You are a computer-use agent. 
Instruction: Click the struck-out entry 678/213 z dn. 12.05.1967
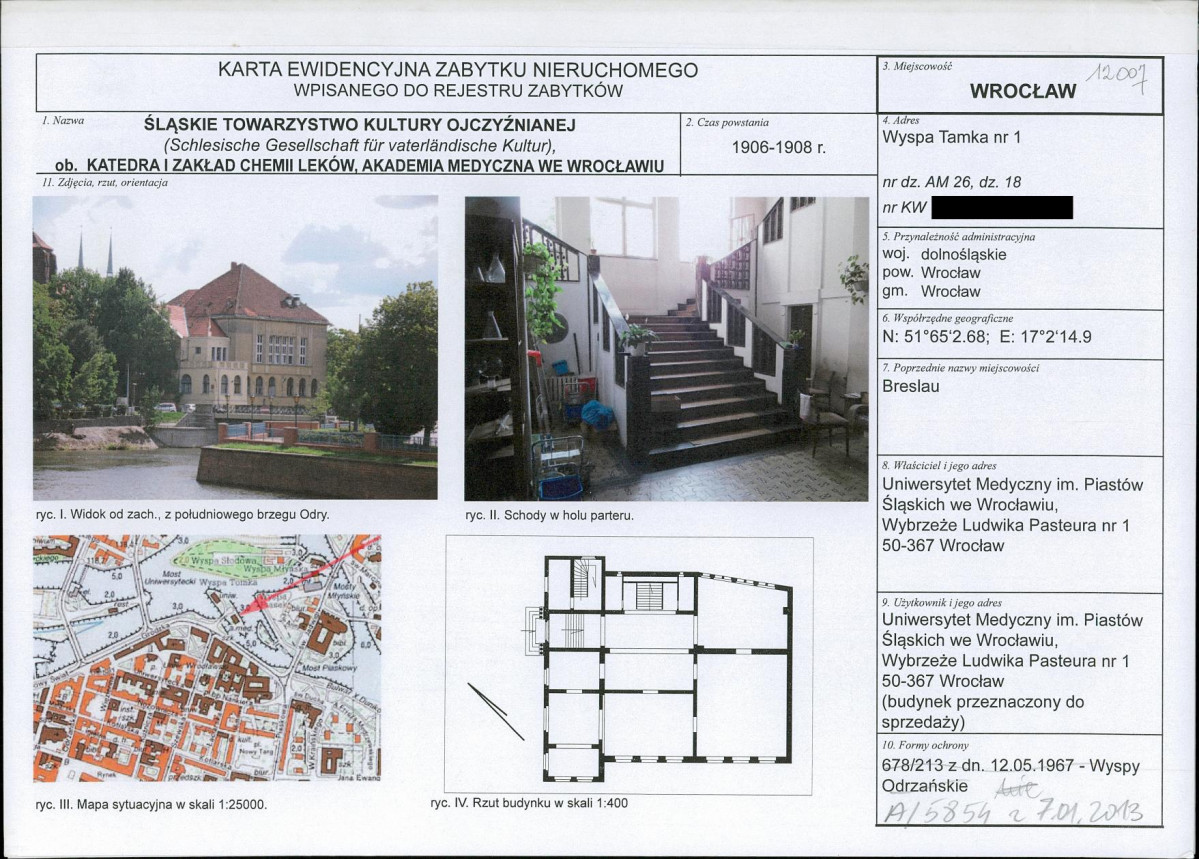978,766
